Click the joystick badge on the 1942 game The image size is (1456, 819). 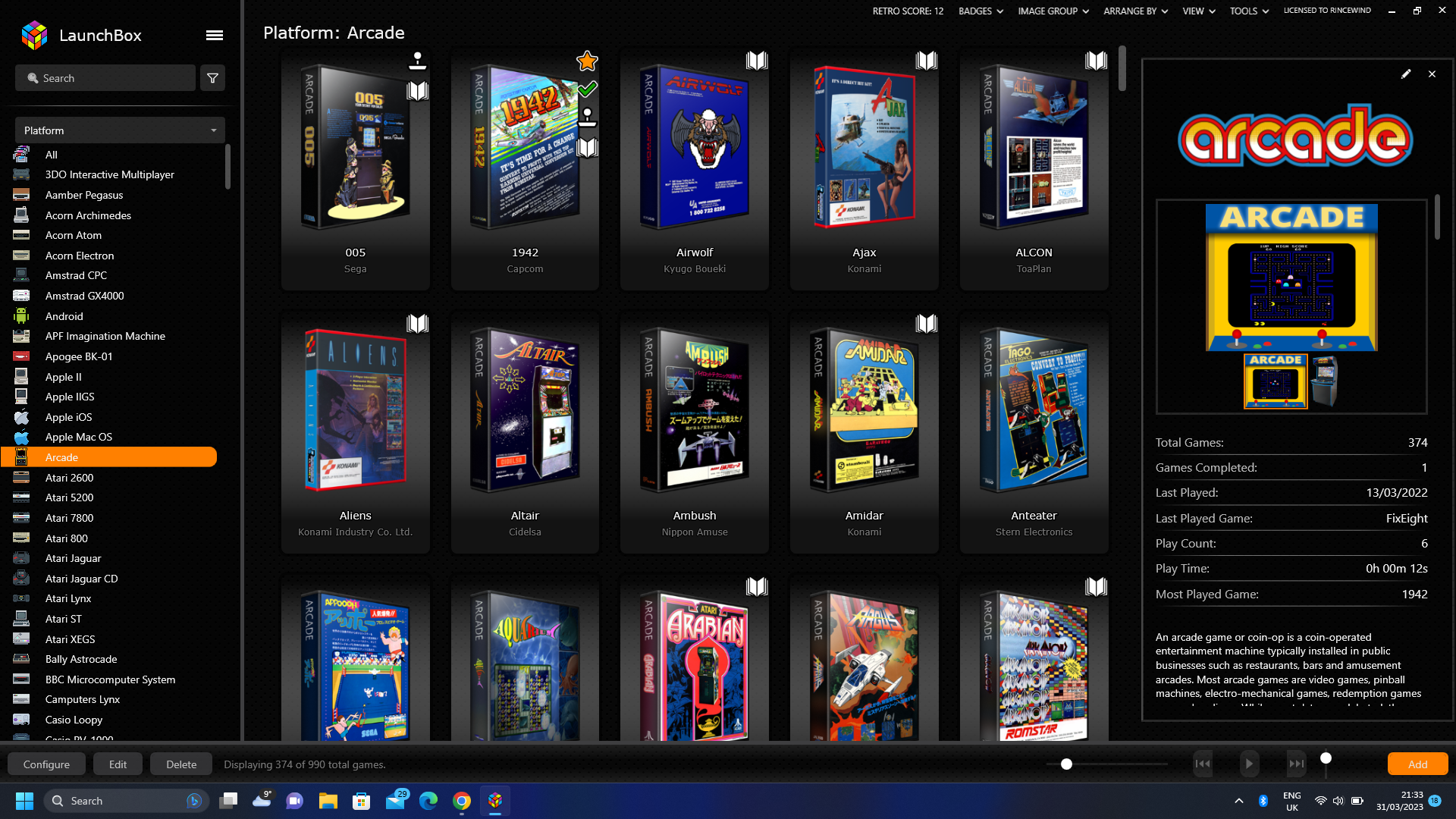pos(587,117)
